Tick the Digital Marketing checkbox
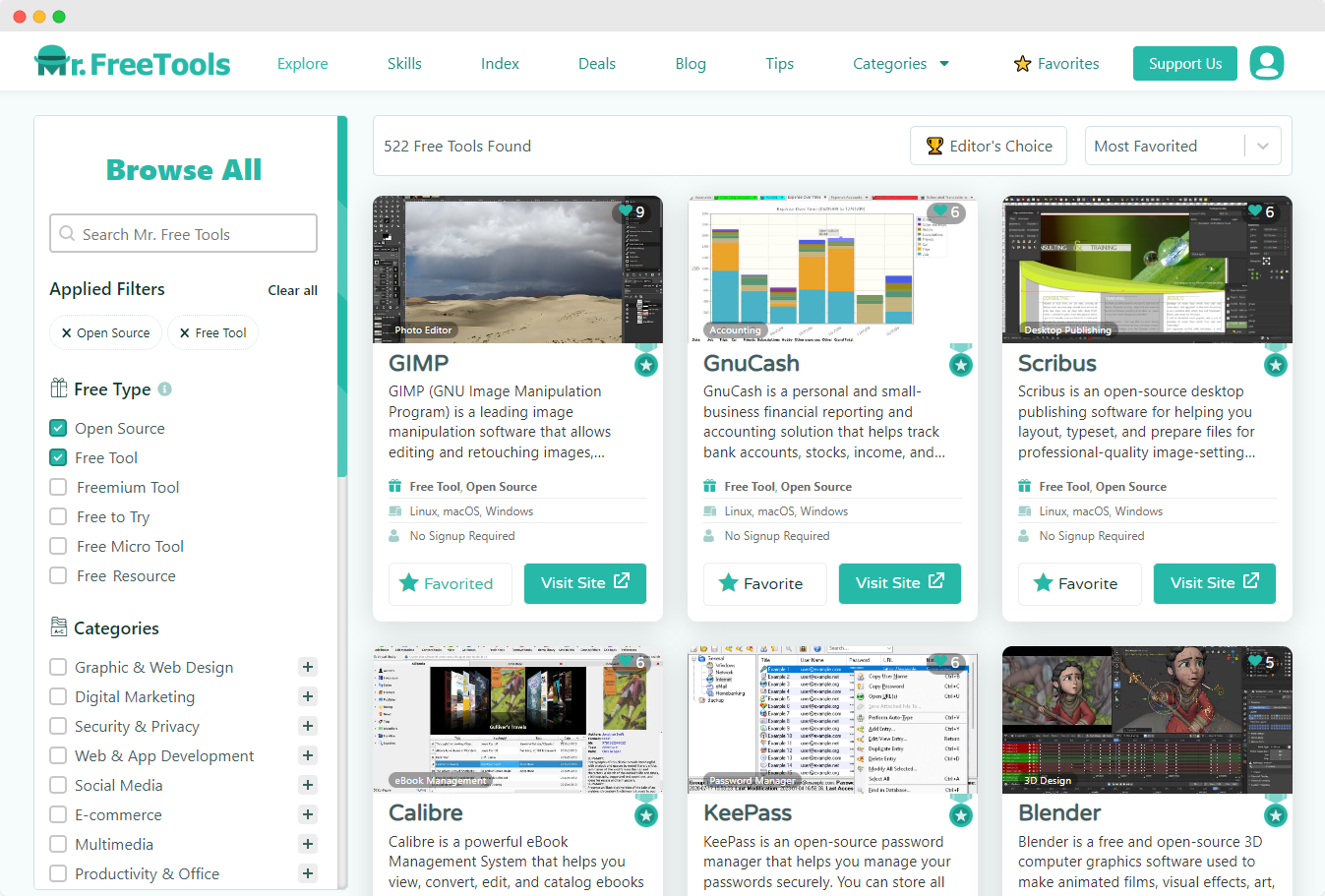 pyautogui.click(x=58, y=696)
